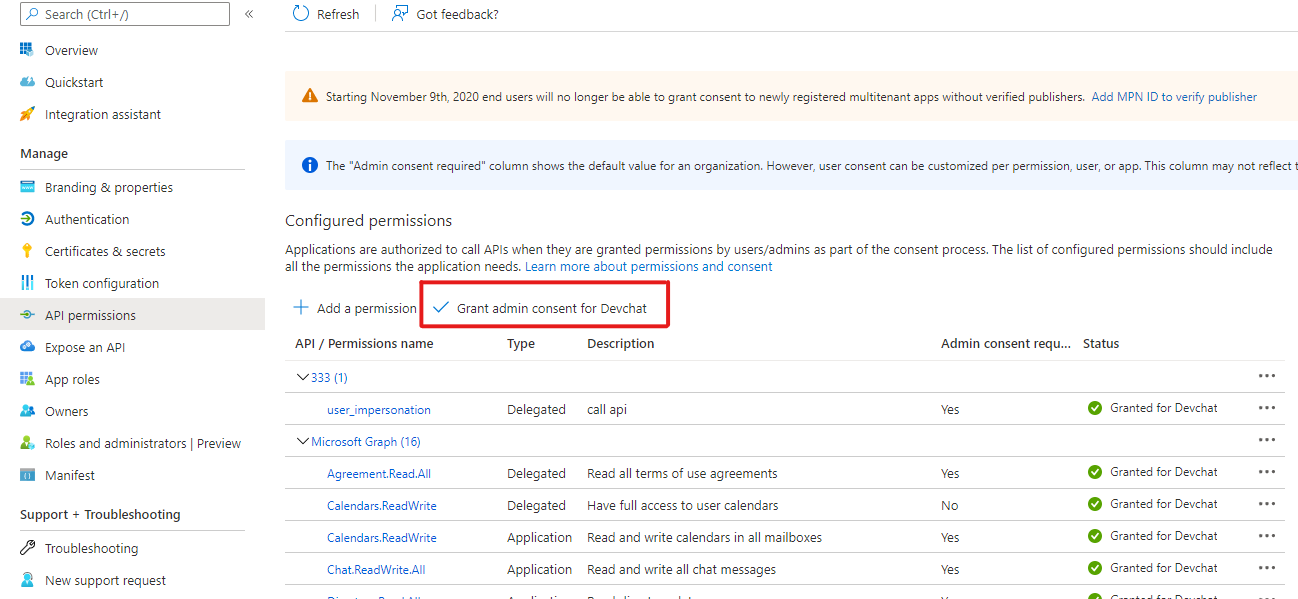Click the Overview icon in sidebar
The height and width of the screenshot is (599, 1298).
pos(28,50)
